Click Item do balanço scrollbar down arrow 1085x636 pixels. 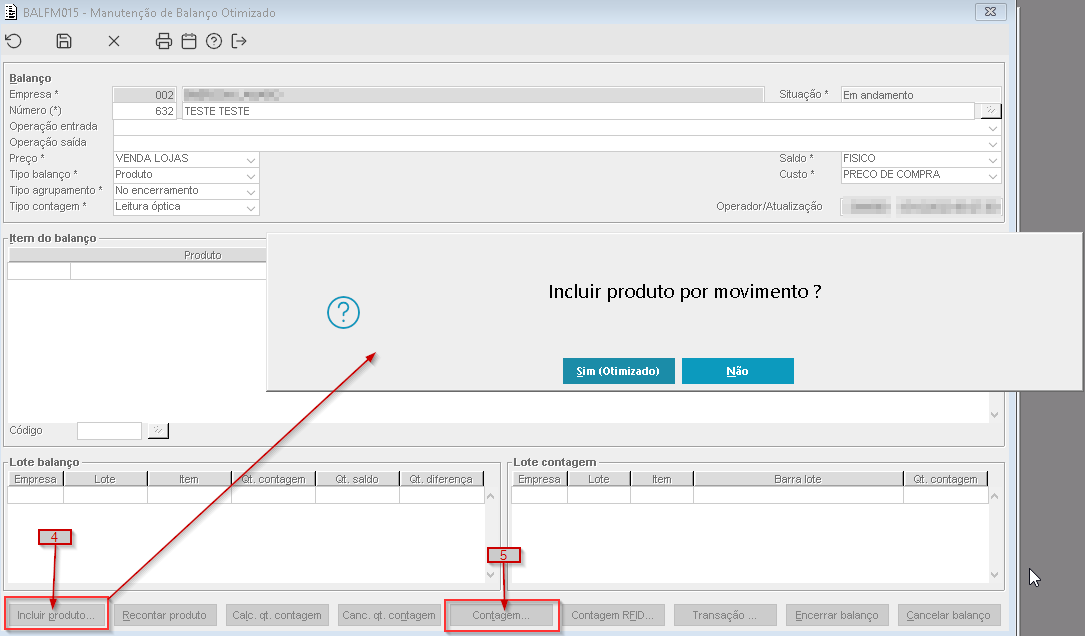(994, 415)
